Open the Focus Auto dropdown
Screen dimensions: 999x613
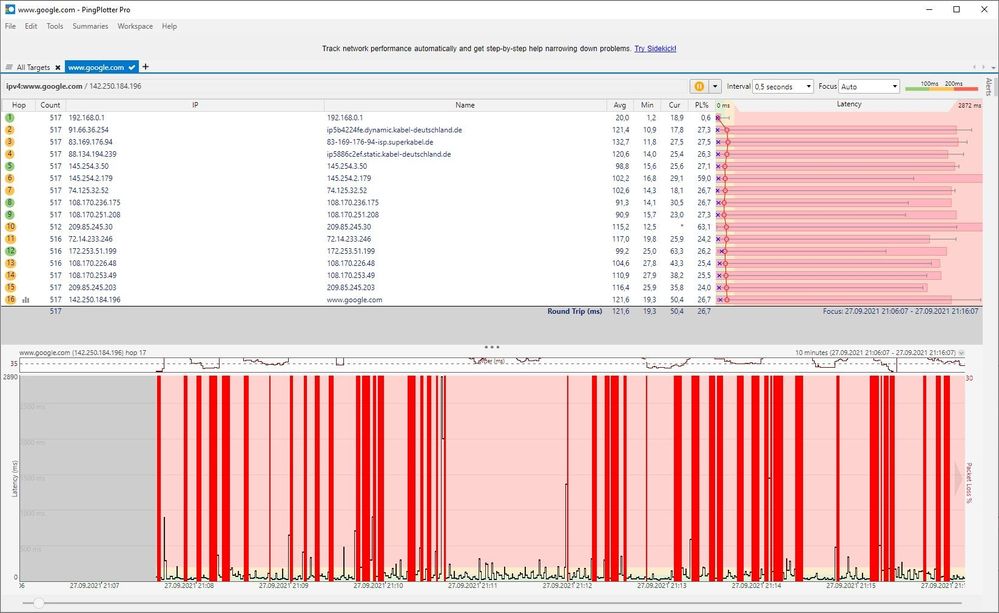point(868,86)
